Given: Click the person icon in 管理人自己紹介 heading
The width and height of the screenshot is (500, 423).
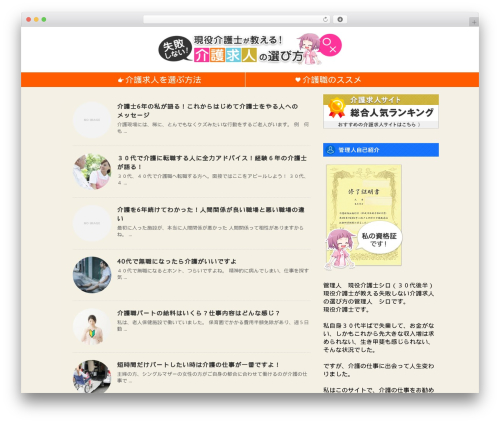Looking at the screenshot, I should [330, 150].
